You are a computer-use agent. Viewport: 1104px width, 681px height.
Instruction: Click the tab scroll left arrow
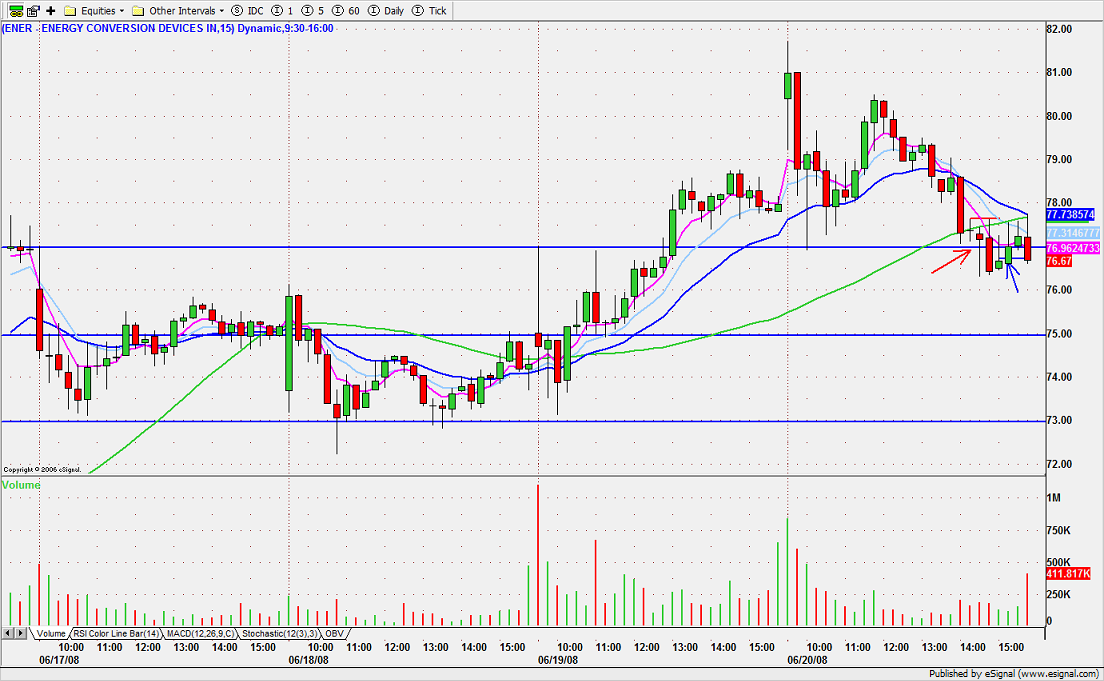(x=8, y=633)
